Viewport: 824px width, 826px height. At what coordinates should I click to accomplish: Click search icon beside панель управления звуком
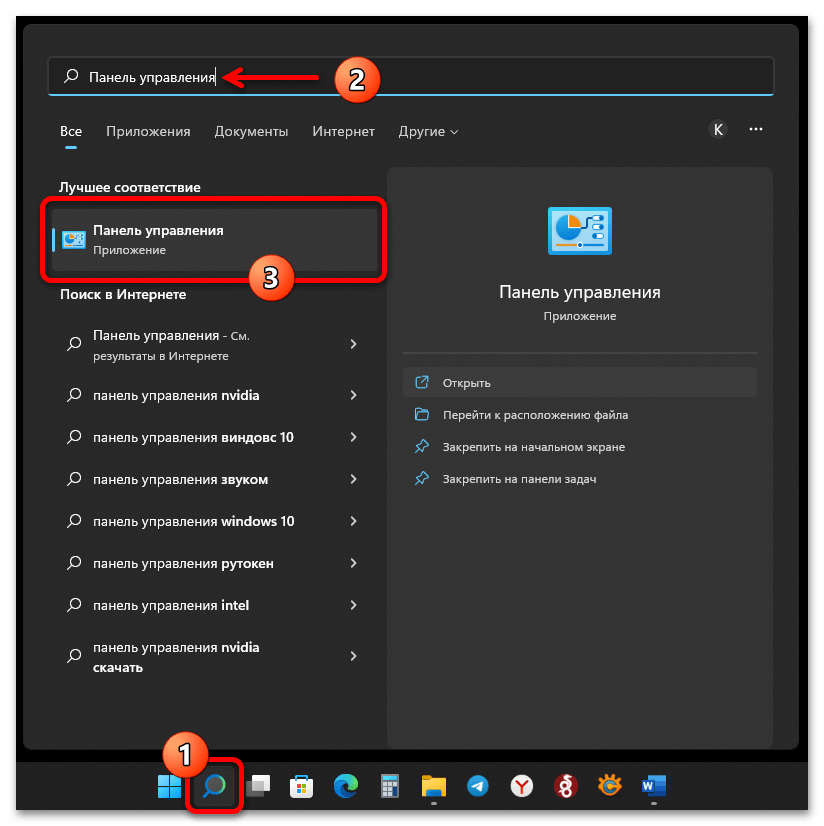(74, 479)
